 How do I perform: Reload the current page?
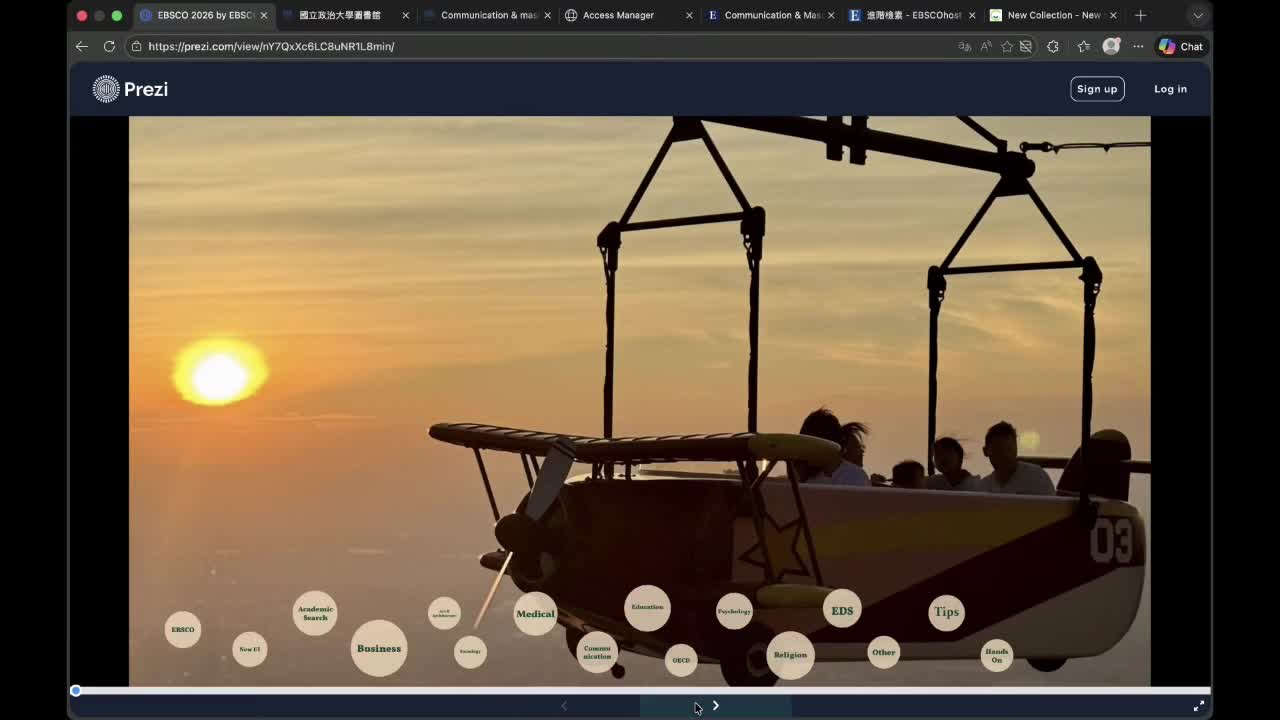[109, 46]
